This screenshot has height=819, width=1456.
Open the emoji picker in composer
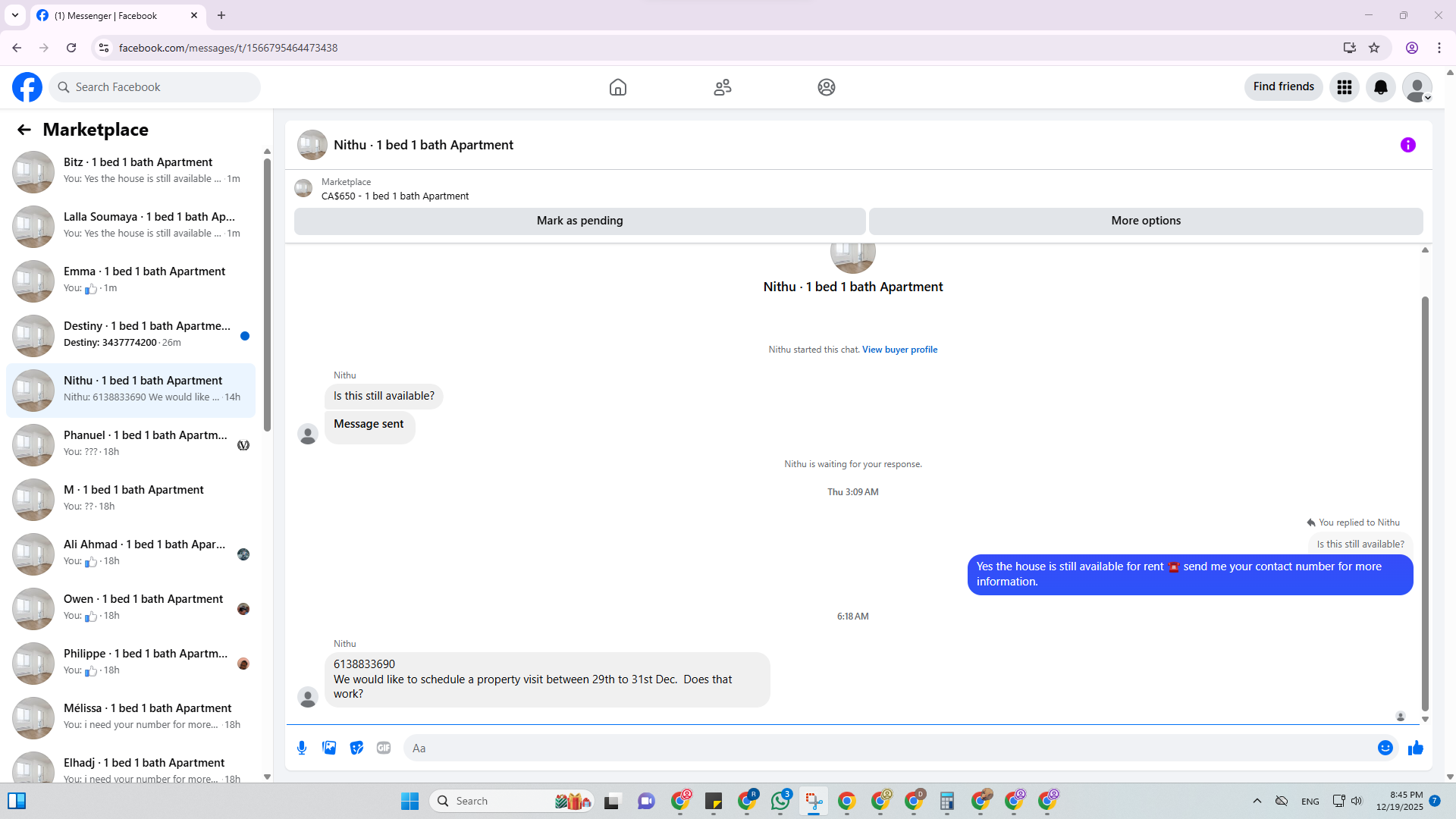tap(1385, 748)
